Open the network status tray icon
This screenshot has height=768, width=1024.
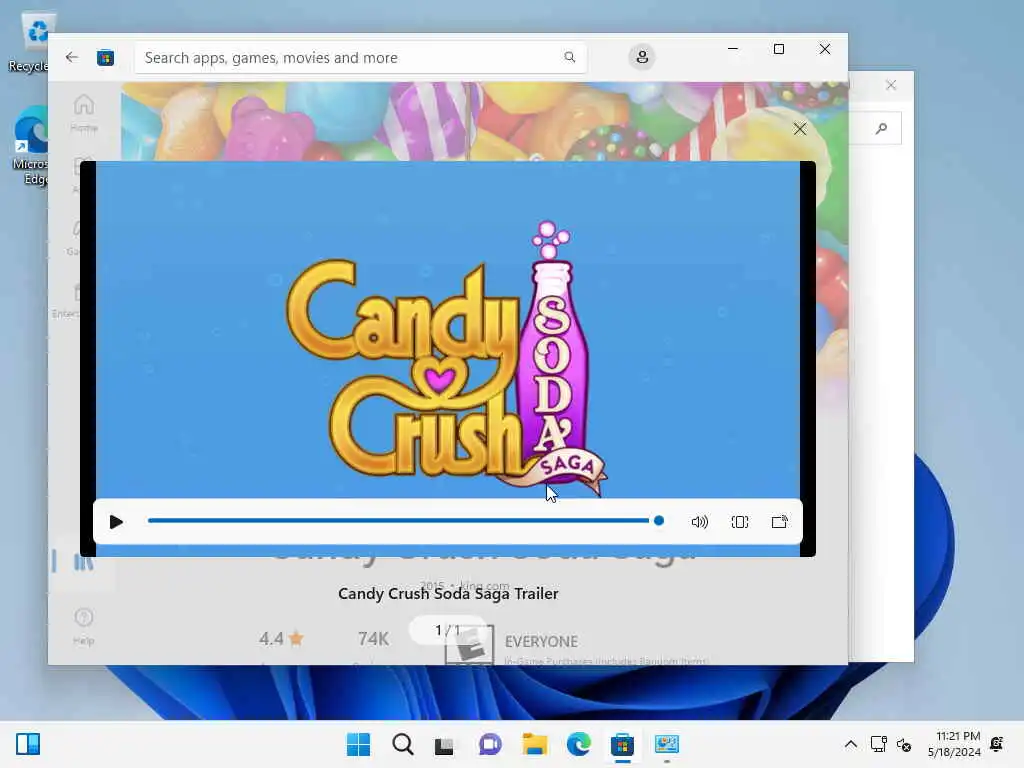point(878,744)
